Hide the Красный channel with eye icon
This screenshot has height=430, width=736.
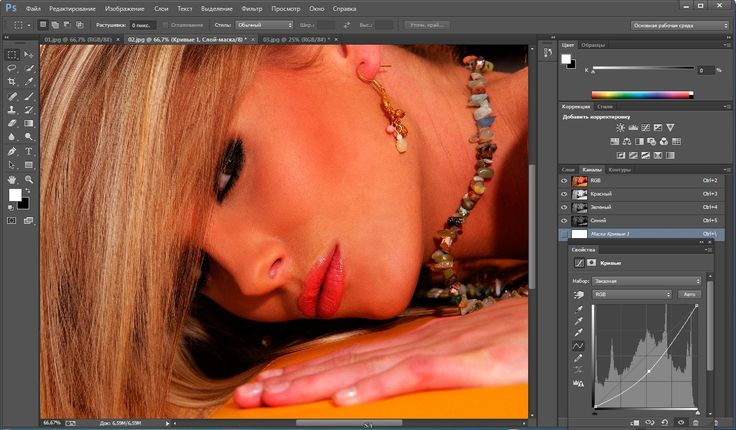point(566,194)
